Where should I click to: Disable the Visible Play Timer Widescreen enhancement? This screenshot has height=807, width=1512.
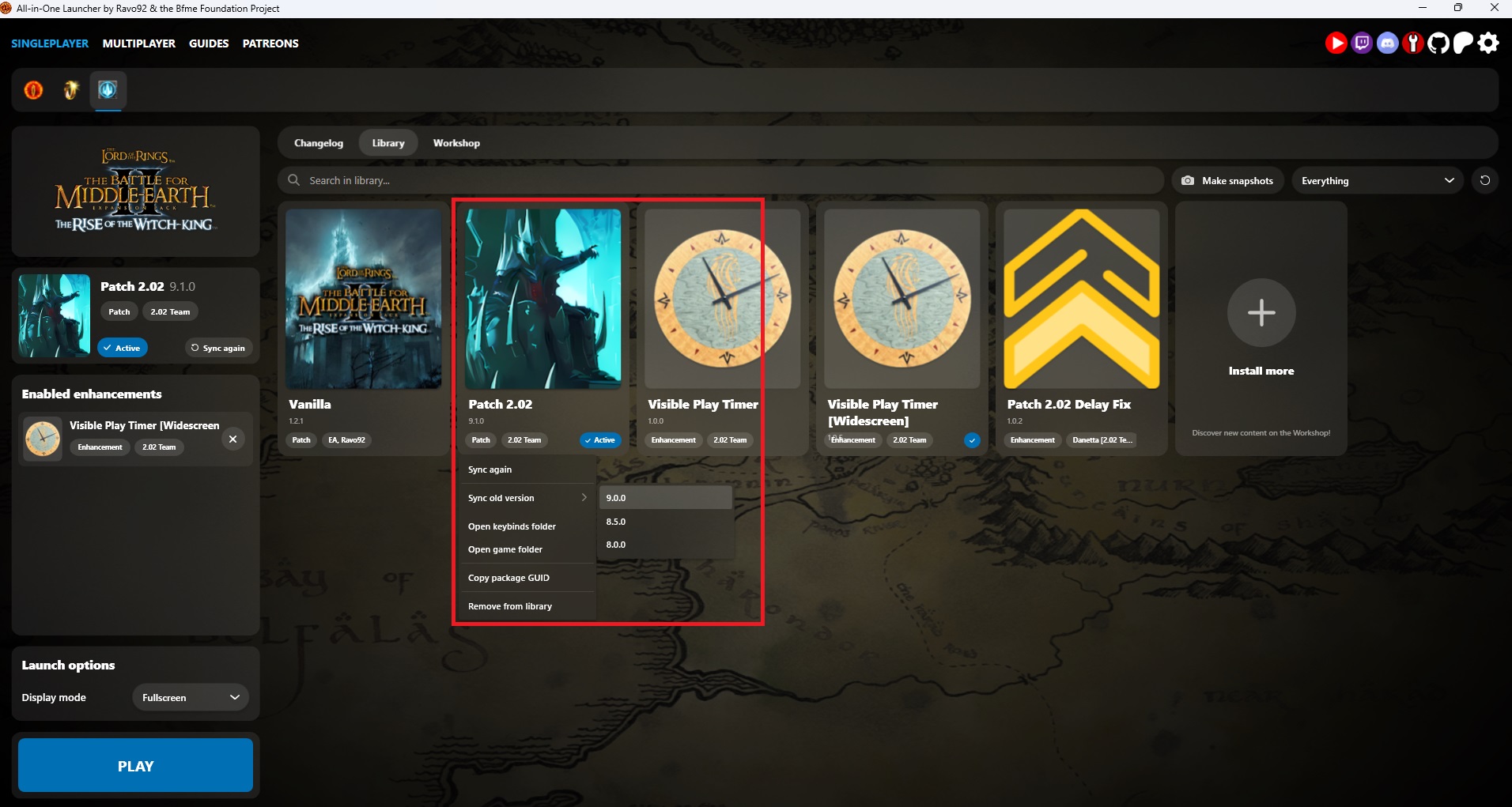point(233,439)
